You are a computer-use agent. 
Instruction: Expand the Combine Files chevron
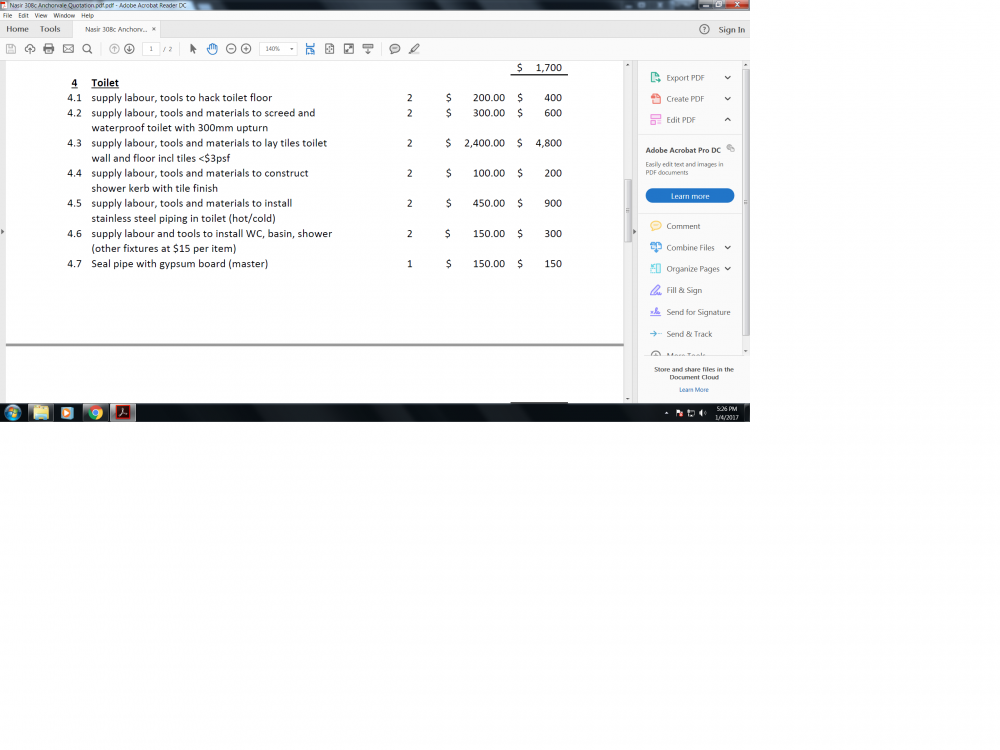click(x=728, y=247)
